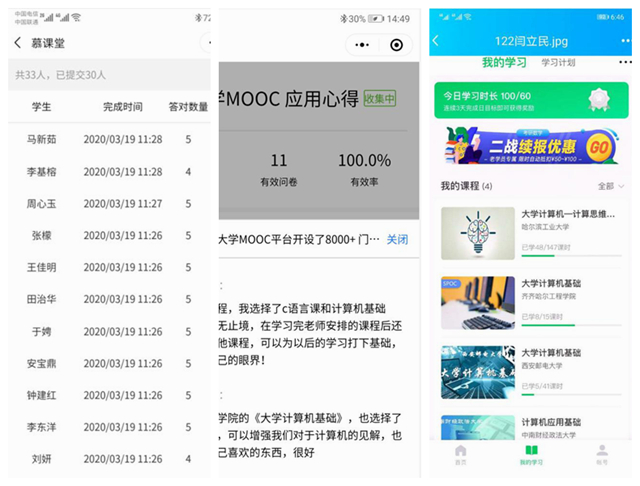Click the 关闭 link on notice
Viewport: 640px width, 486px height.
click(397, 240)
